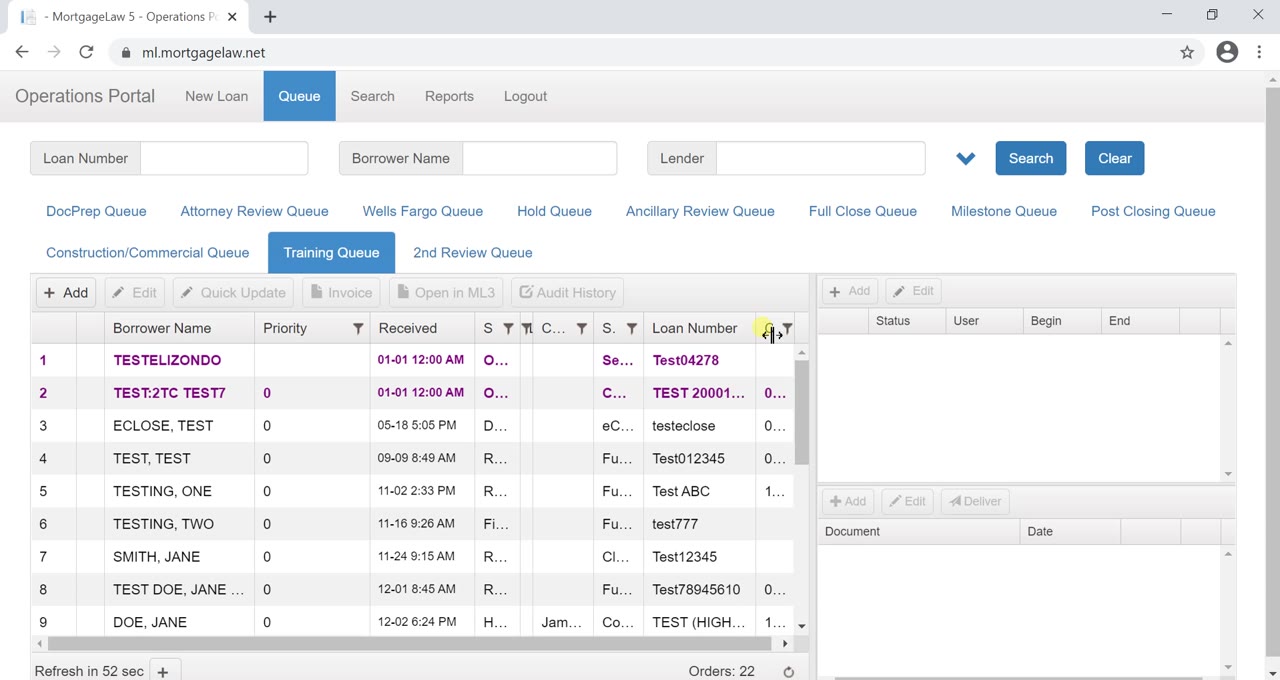Switch to the Hold Queue tab

tap(554, 212)
